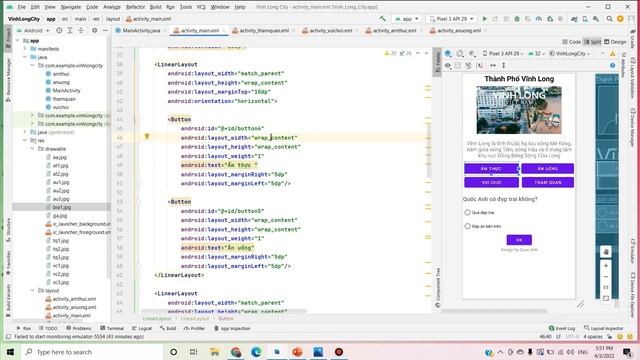Click the Vinh Long city image in preview
The height and width of the screenshot is (360, 640).
(519, 110)
